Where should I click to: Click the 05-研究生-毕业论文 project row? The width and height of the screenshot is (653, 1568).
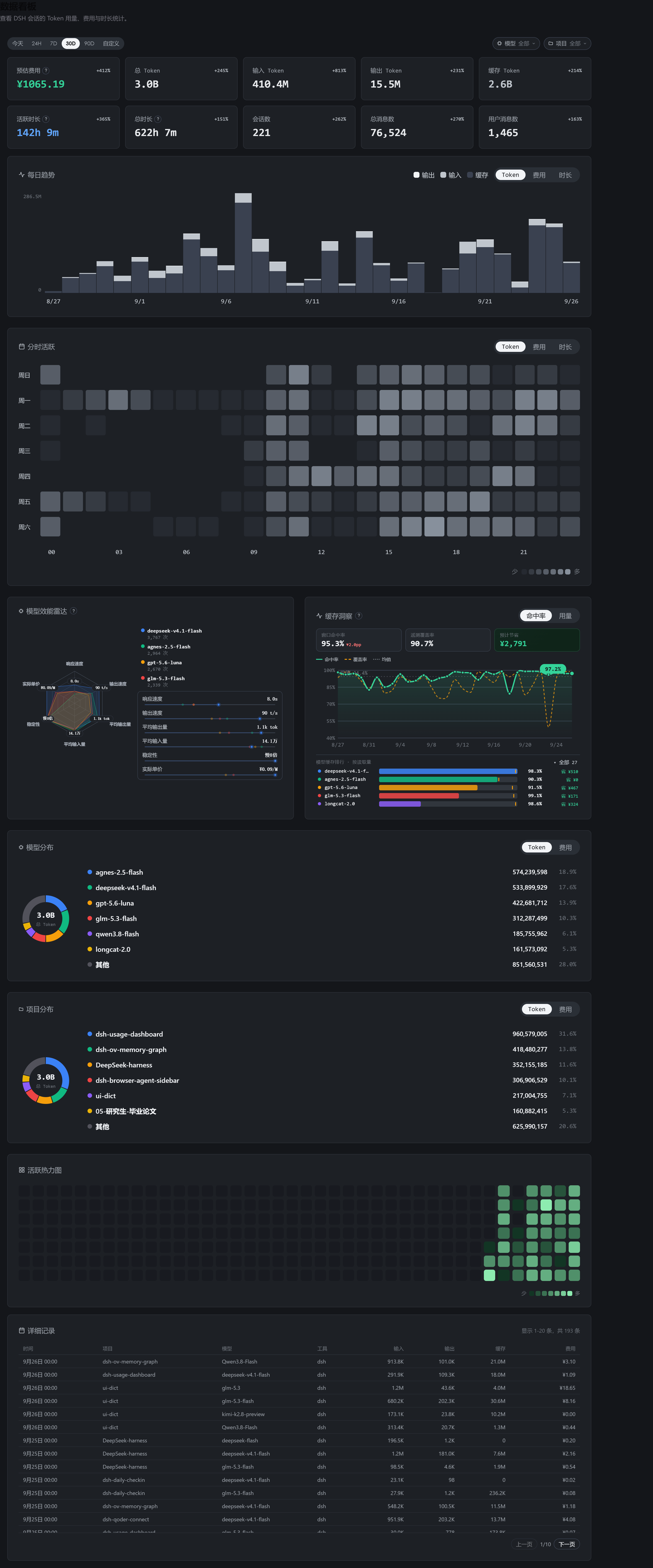(x=332, y=1111)
